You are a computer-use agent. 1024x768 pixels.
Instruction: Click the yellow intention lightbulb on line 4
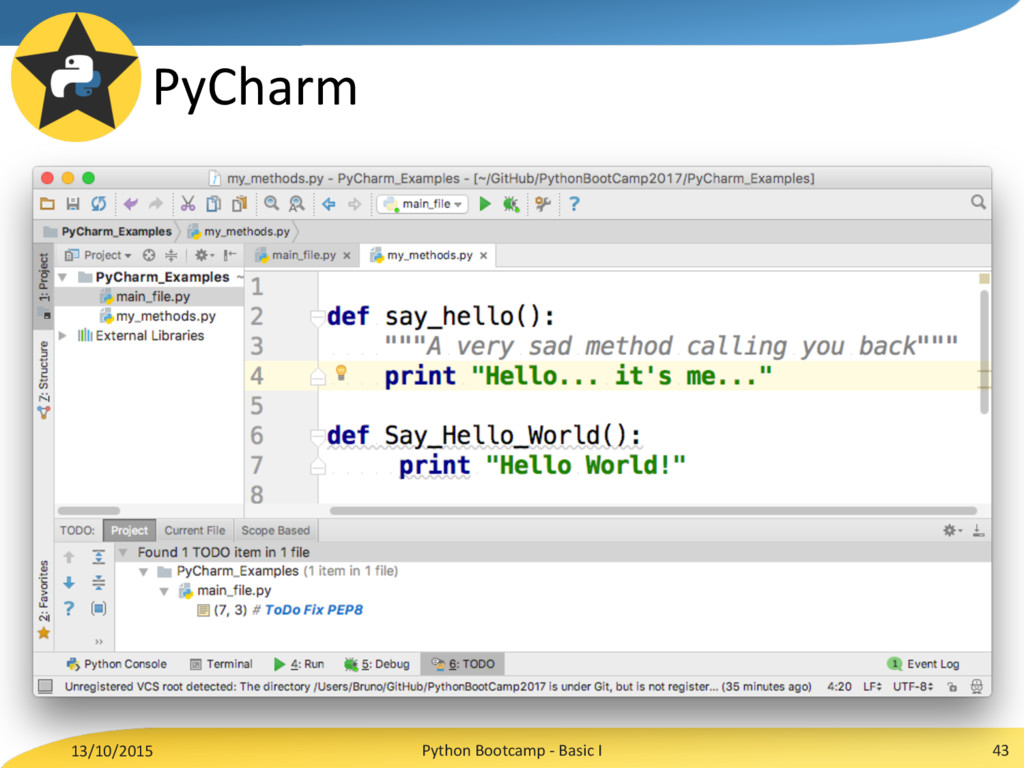[x=341, y=372]
